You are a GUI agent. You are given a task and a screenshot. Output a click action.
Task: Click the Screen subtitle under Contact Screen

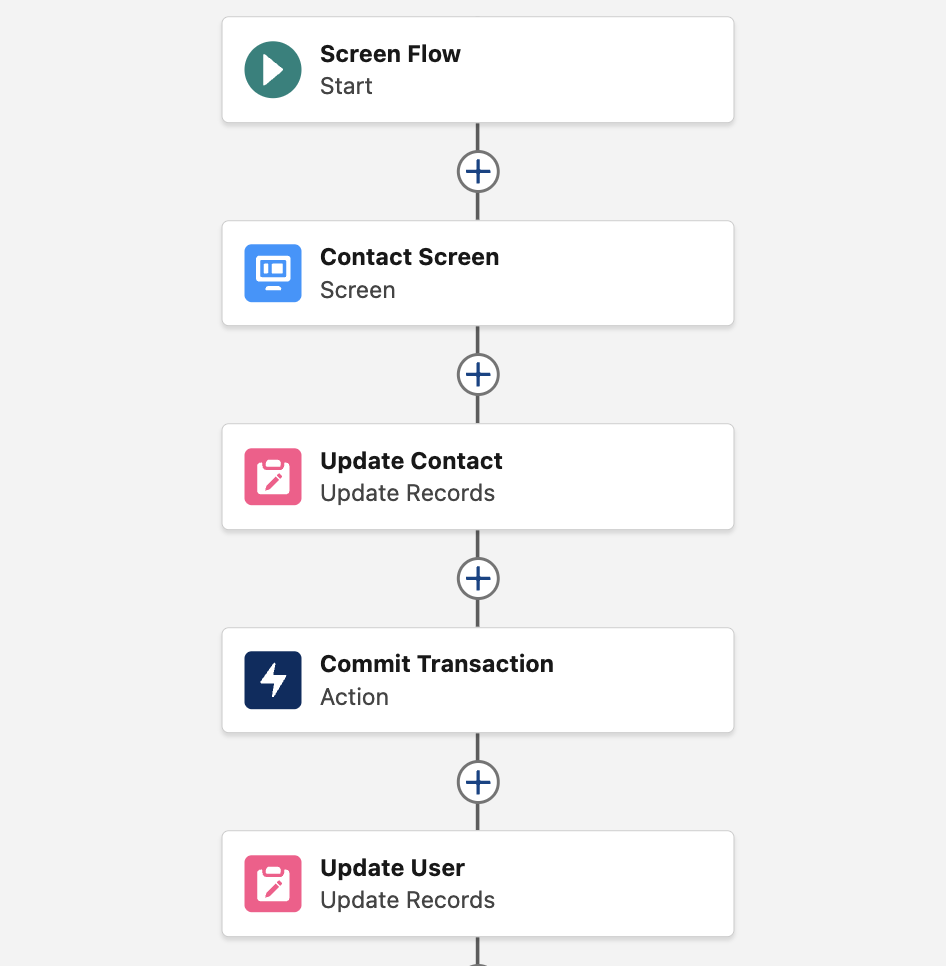click(357, 290)
